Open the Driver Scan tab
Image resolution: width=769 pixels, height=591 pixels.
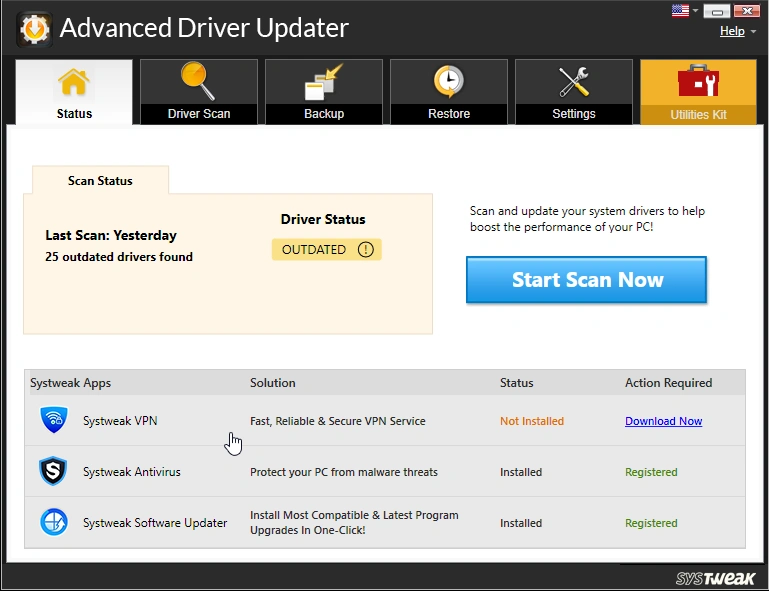click(x=198, y=92)
